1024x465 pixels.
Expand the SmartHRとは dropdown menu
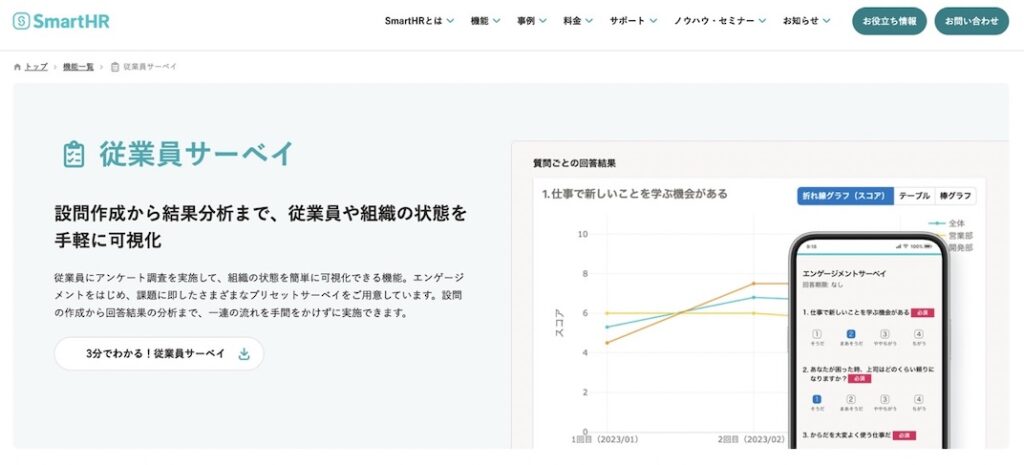click(x=419, y=21)
